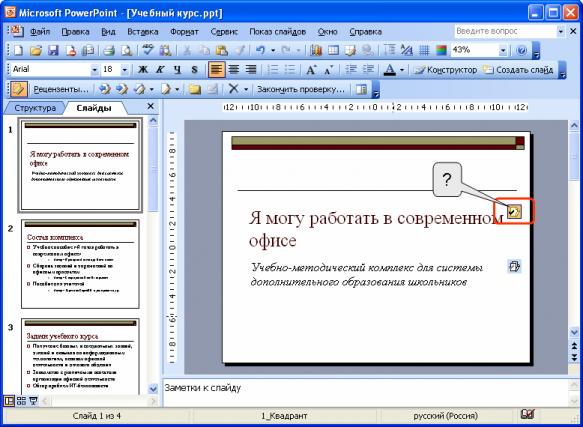
Task: Click the Cut scissors icon
Action: tap(187, 50)
